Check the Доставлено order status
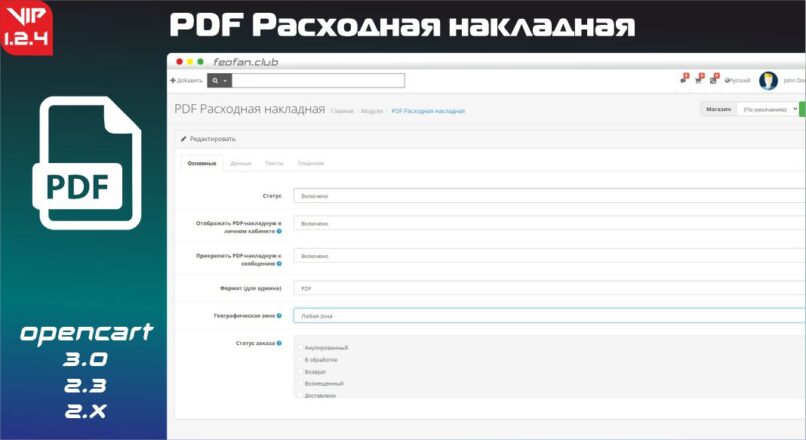This screenshot has height=440, width=806. [300, 395]
